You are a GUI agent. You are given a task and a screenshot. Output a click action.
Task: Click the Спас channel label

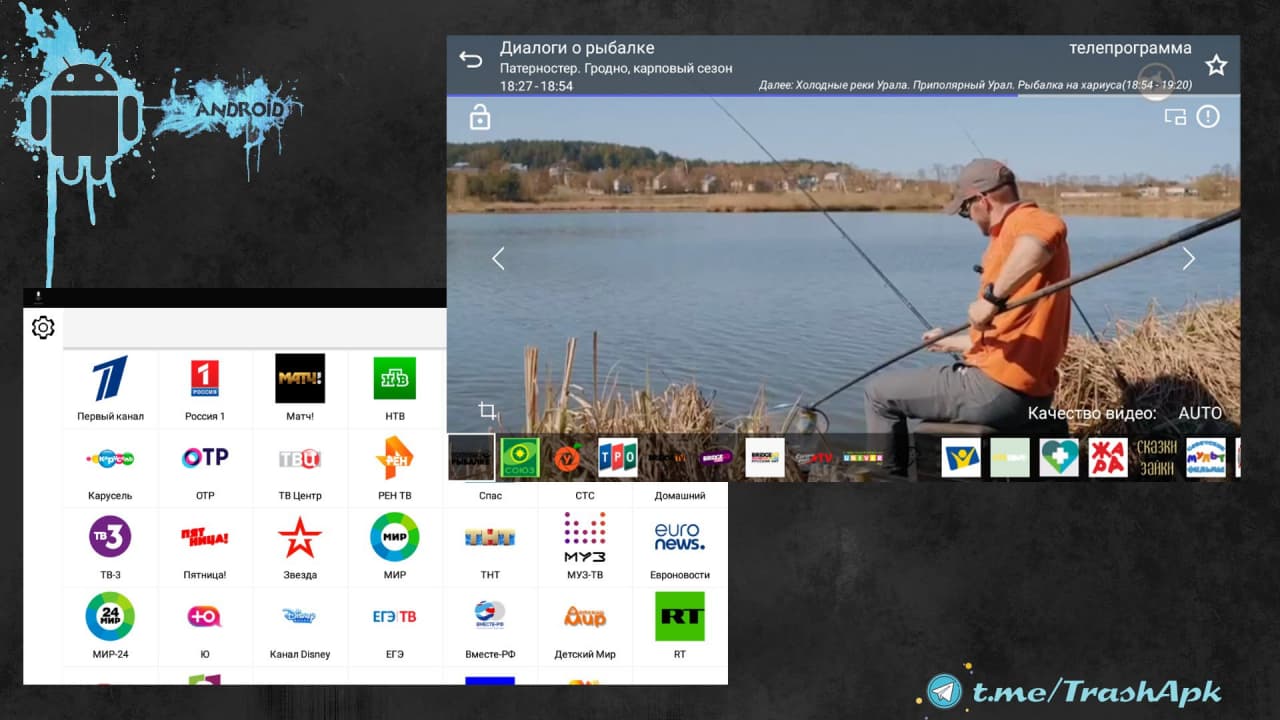click(x=490, y=495)
